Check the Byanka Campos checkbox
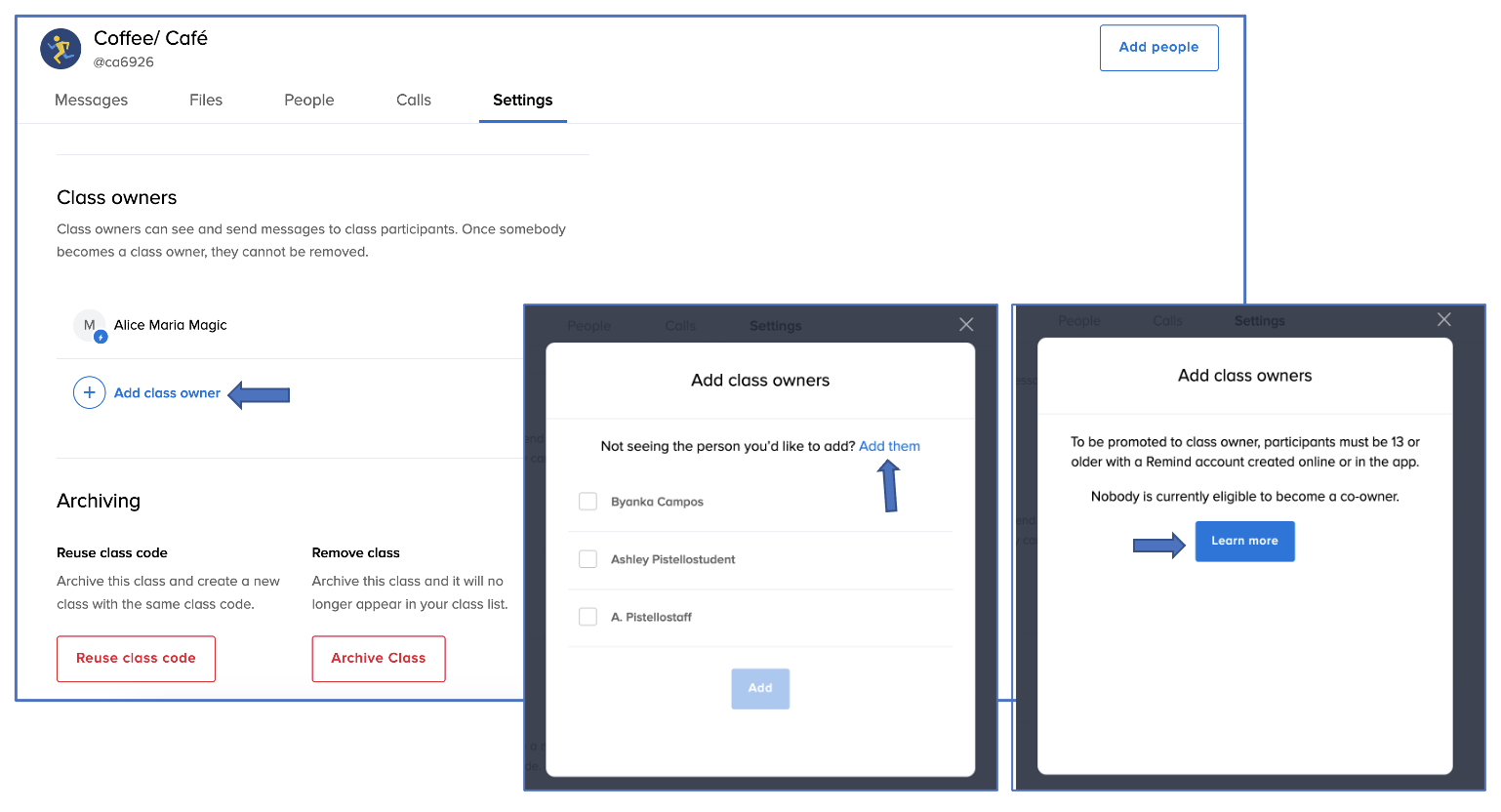This screenshot has height=812, width=1501. pos(588,502)
